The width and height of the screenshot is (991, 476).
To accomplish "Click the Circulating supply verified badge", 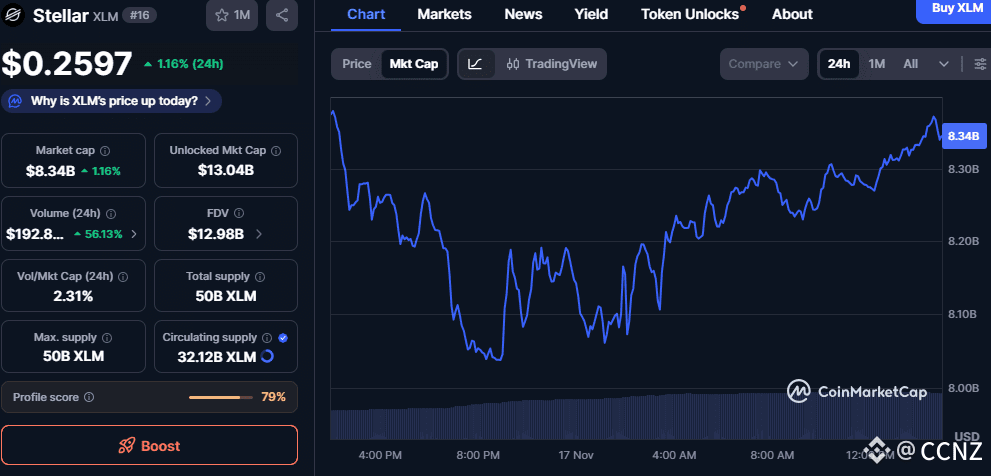I will (x=283, y=338).
